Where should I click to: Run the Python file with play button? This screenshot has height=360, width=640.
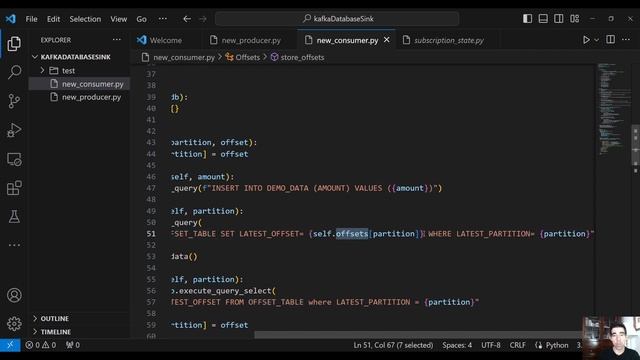586,40
